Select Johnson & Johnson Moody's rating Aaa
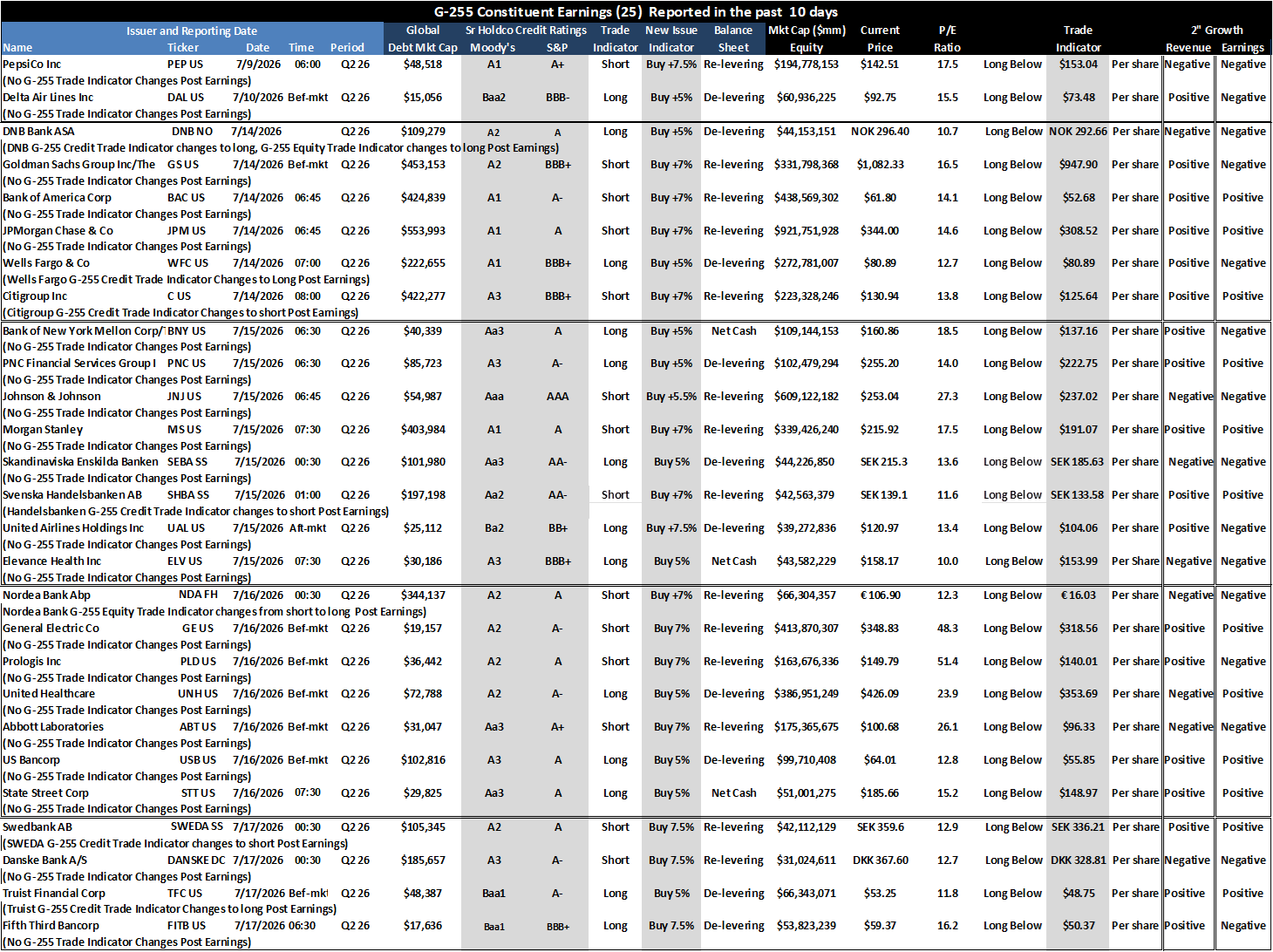The height and width of the screenshot is (952, 1273). (x=494, y=397)
